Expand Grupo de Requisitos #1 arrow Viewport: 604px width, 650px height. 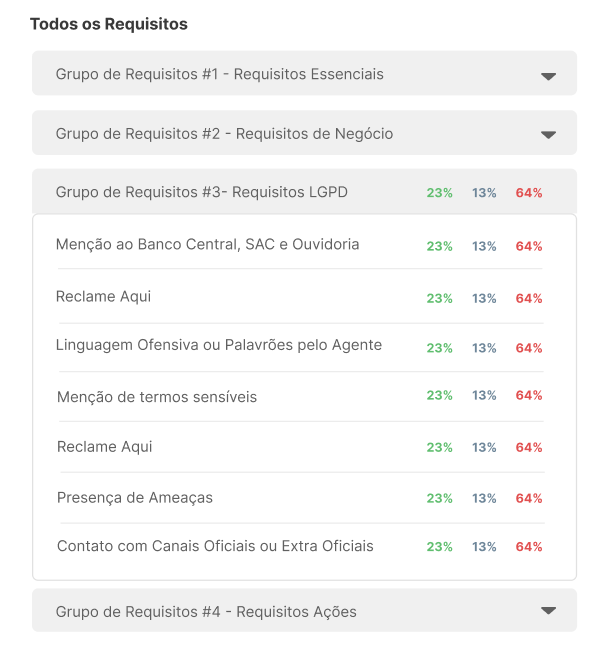(548, 76)
